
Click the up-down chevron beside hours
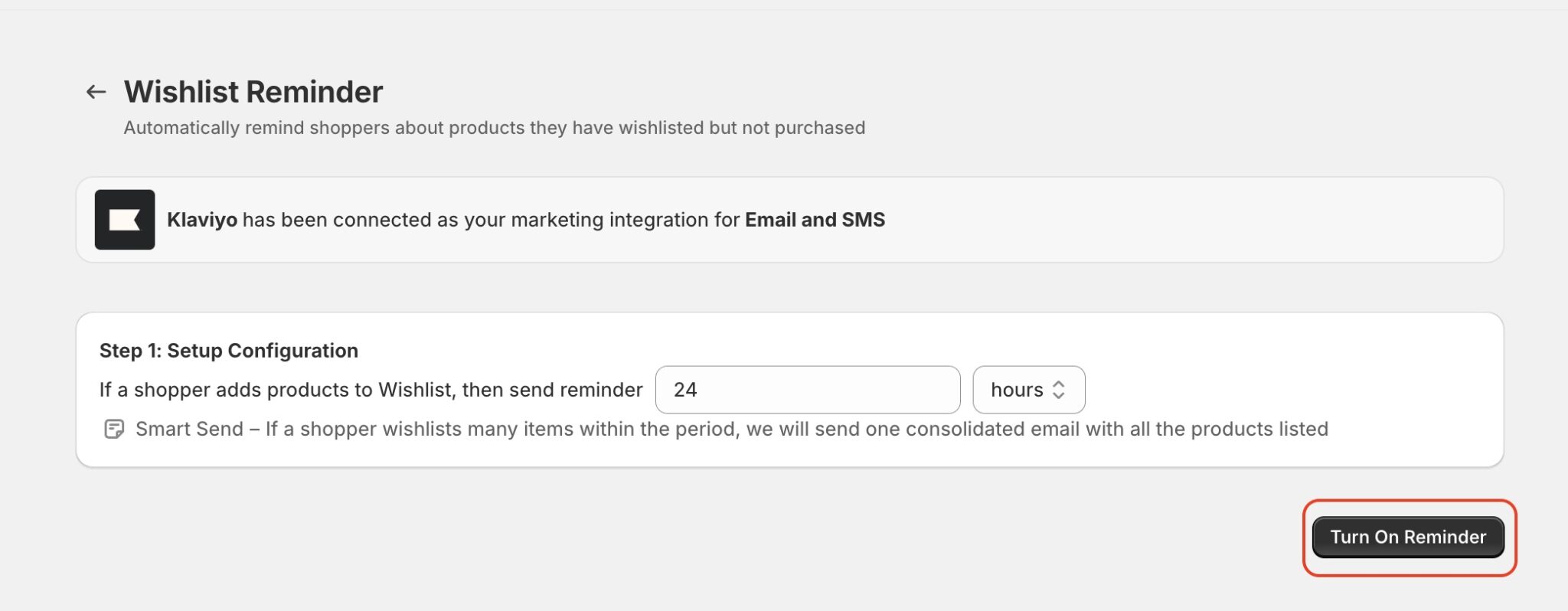point(1059,390)
